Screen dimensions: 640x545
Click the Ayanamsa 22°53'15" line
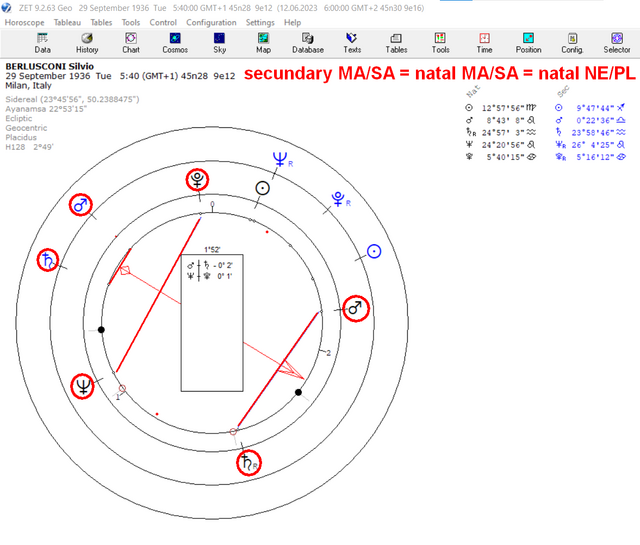point(46,109)
